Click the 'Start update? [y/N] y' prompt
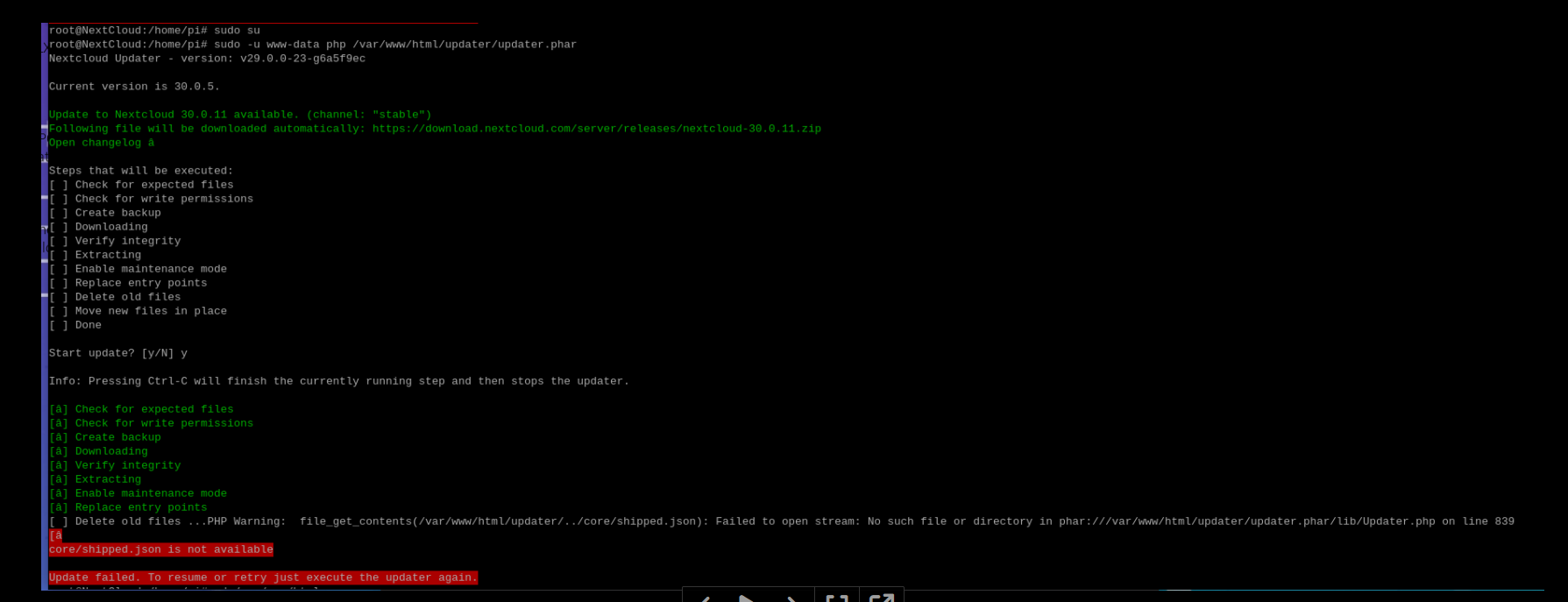Screen dimensions: 1568x602 (x=118, y=353)
